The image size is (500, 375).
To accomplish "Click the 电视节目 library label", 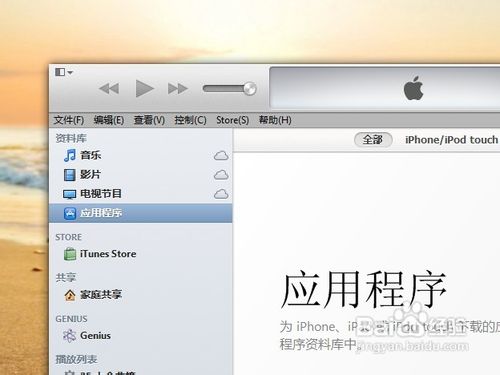I will pyautogui.click(x=101, y=194).
